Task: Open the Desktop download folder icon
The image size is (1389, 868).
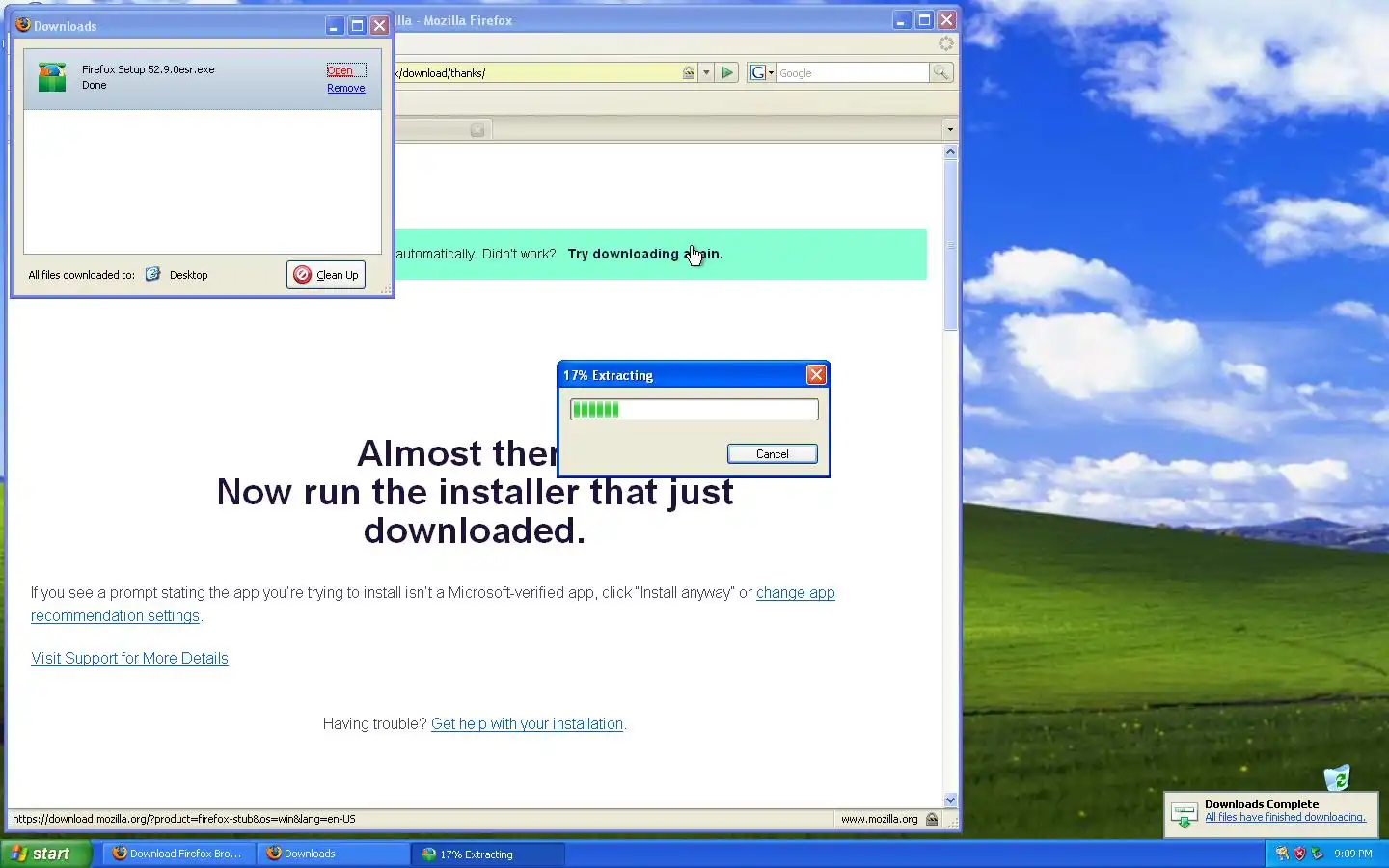Action: 152,274
